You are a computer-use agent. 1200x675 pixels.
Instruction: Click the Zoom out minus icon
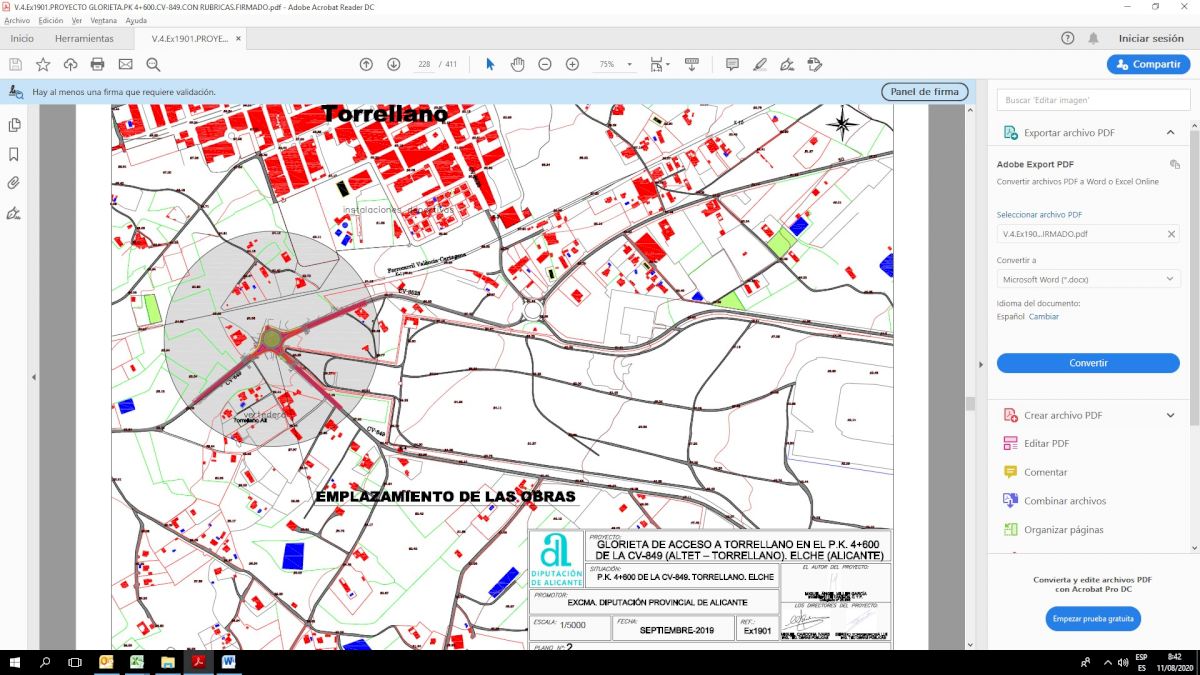point(545,64)
